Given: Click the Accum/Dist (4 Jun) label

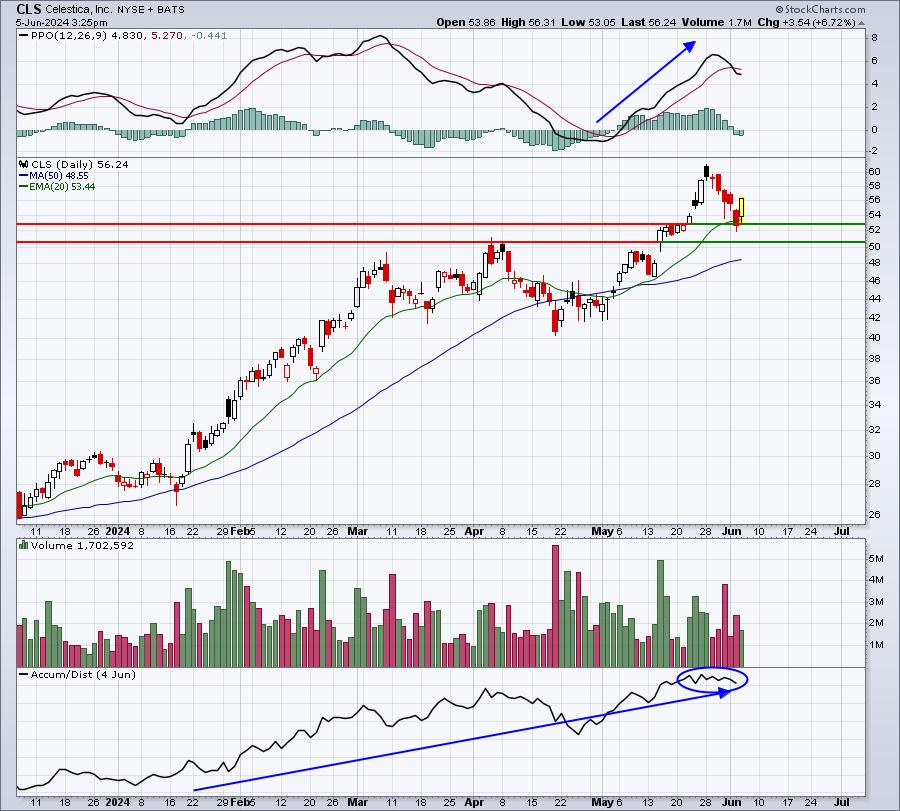Looking at the screenshot, I should click(83, 674).
